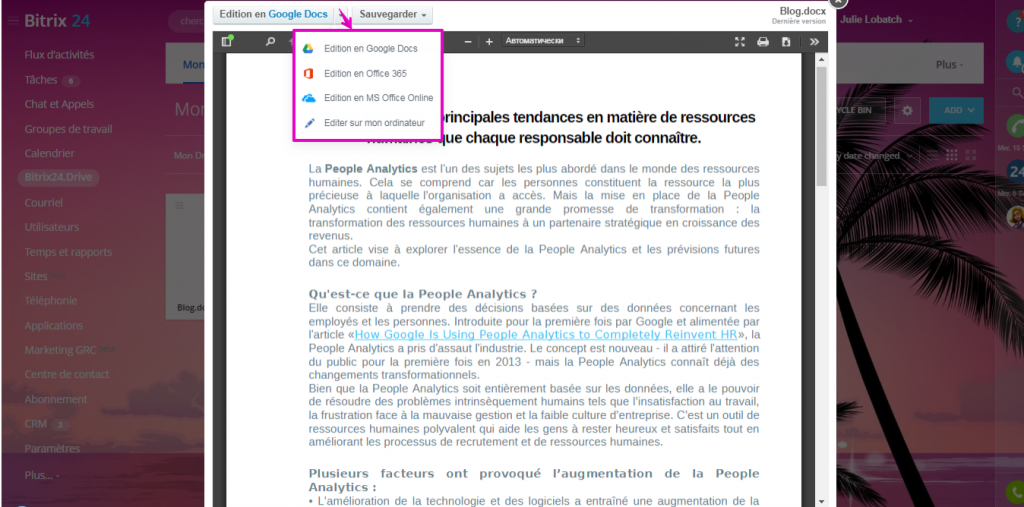Screen dimensions: 1024x507
Task: Expand the Plus... item in sidebar
Action: [42, 475]
